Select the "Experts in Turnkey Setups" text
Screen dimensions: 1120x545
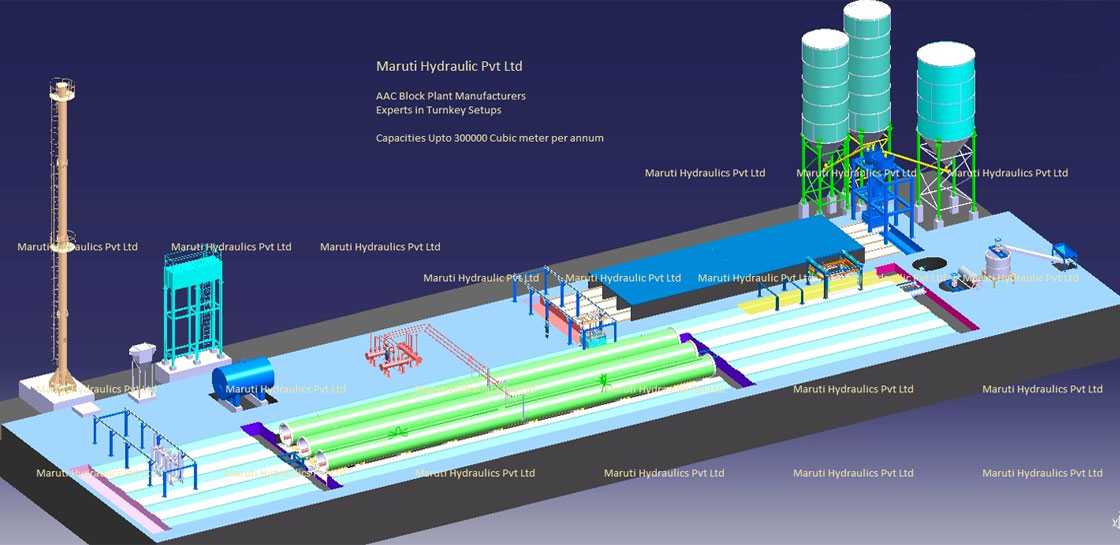click(438, 110)
